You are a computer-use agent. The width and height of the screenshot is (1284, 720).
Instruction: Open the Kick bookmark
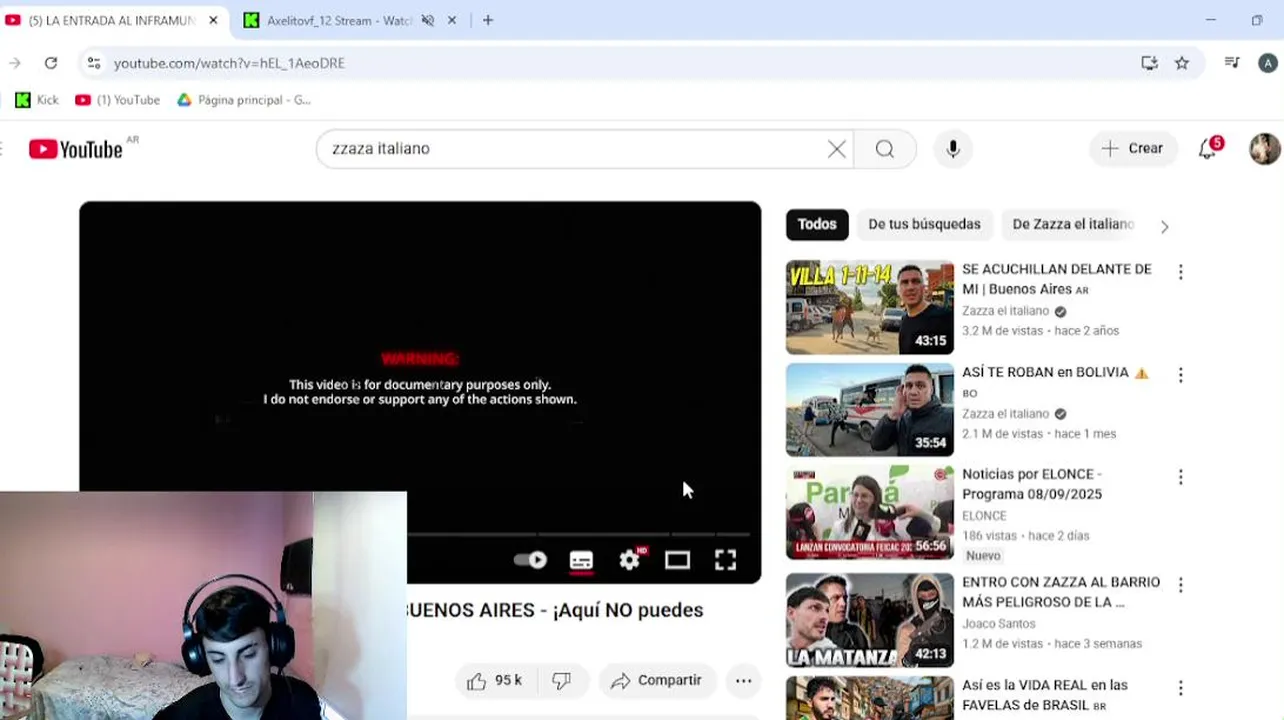(x=37, y=100)
